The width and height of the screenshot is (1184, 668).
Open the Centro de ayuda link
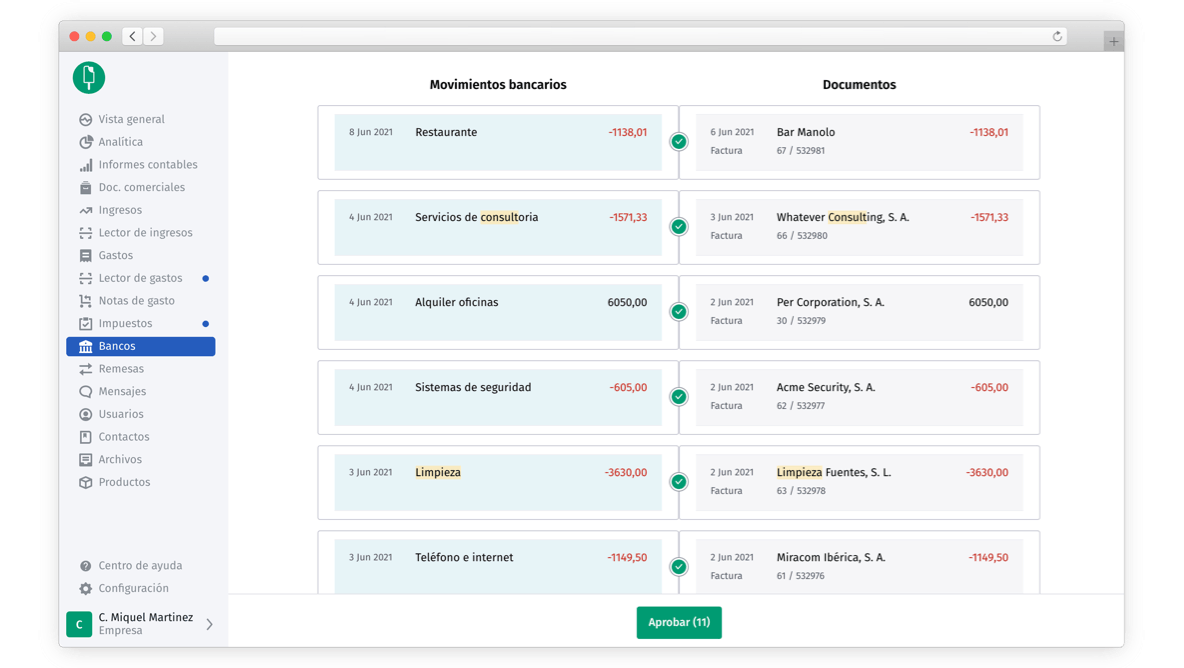[x=140, y=566]
